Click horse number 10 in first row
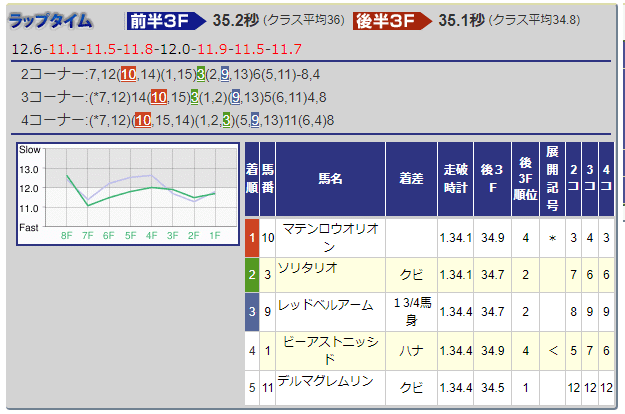625x414 pixels. pyautogui.click(x=268, y=238)
